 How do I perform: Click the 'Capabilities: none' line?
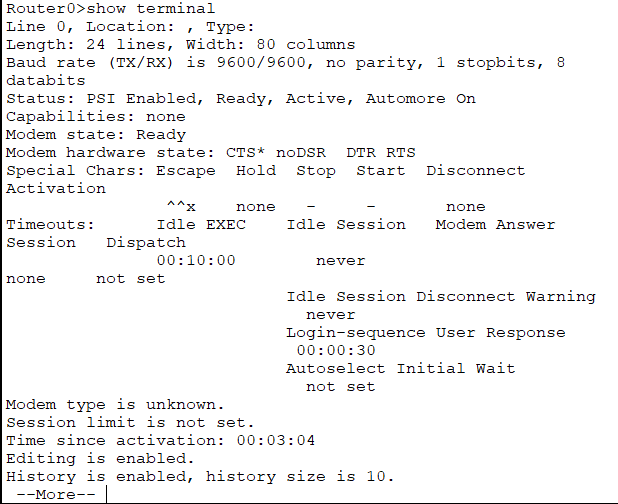tap(95, 117)
